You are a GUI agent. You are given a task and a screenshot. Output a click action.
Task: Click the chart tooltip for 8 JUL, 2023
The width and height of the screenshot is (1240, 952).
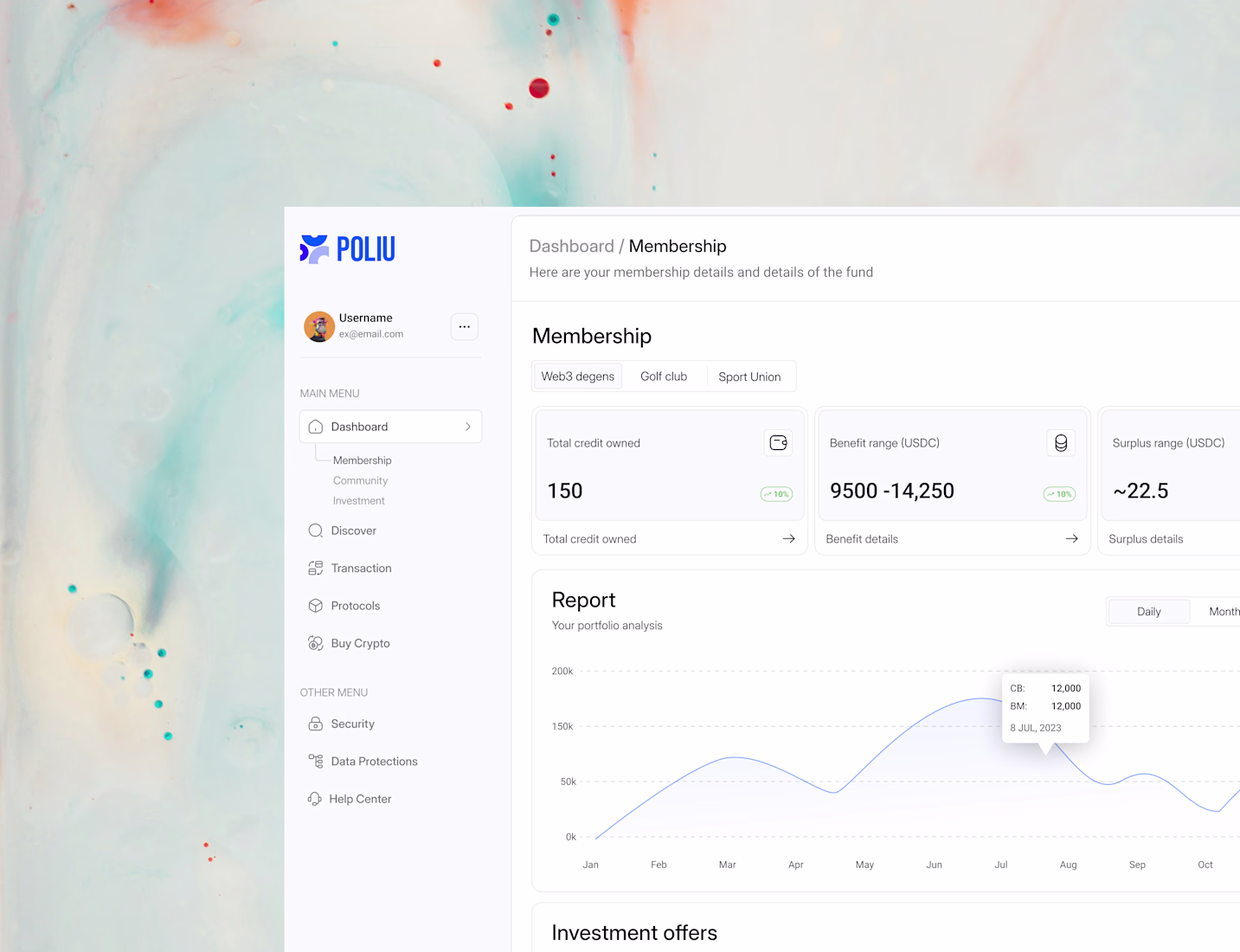pyautogui.click(x=1045, y=708)
